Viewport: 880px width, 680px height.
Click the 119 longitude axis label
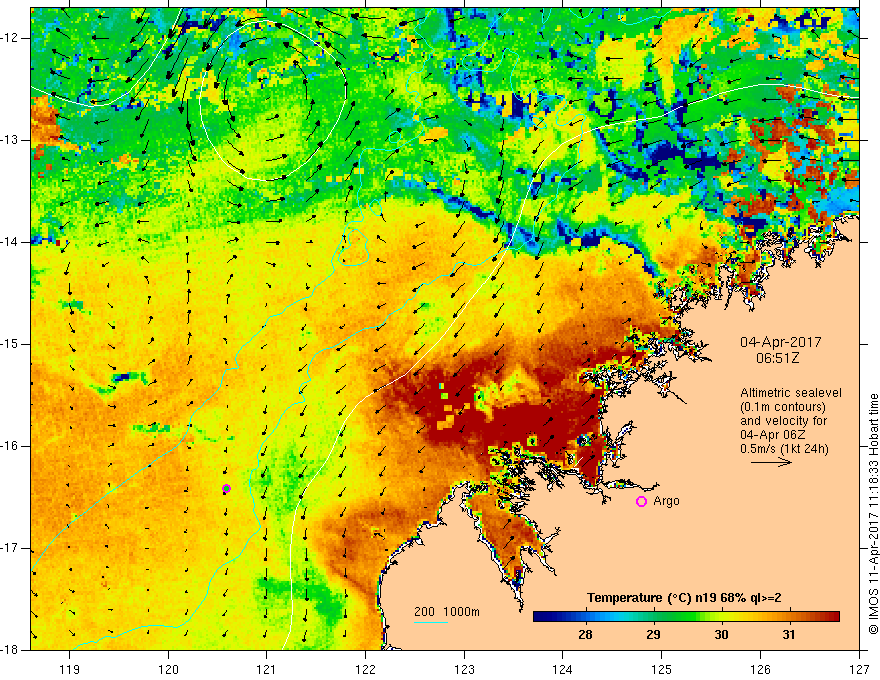coord(70,669)
